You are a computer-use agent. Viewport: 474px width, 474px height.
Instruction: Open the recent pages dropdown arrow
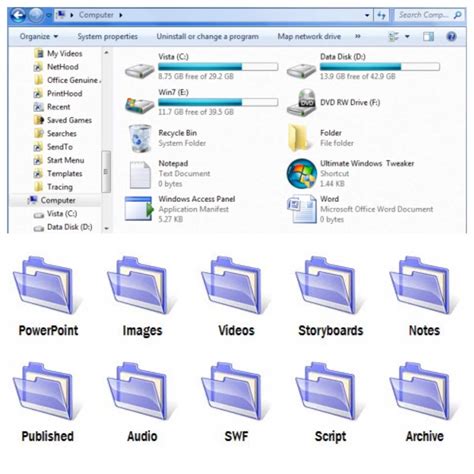(49, 15)
